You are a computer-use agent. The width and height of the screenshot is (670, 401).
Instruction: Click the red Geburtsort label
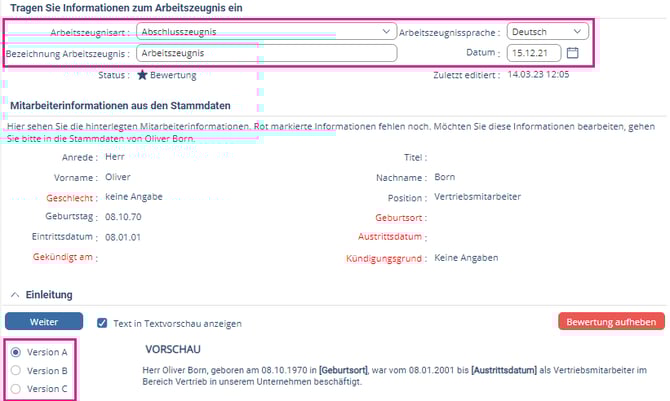point(399,218)
